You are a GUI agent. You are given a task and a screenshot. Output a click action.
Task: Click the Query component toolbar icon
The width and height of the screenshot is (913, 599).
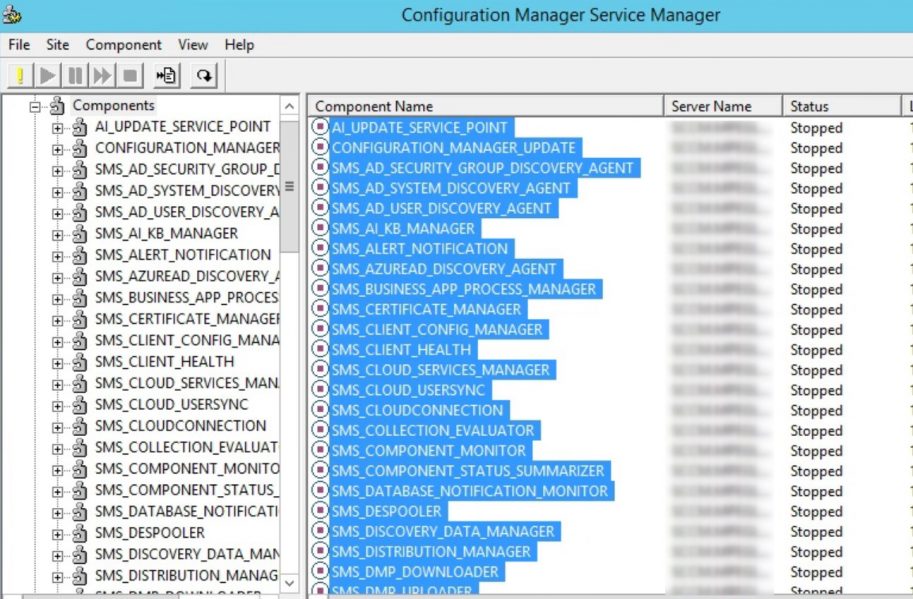21,73
